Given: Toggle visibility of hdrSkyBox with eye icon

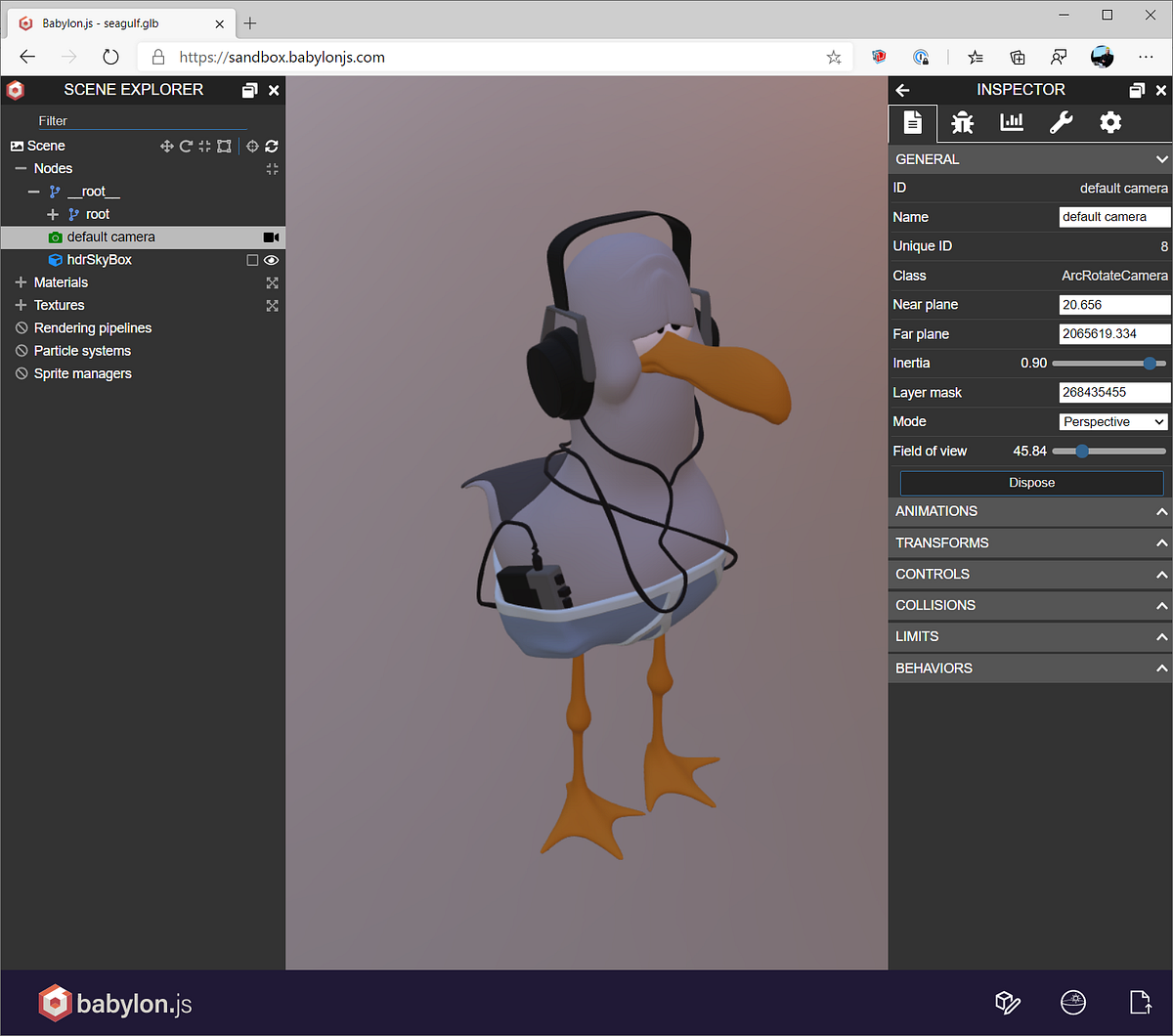Looking at the screenshot, I should (272, 260).
